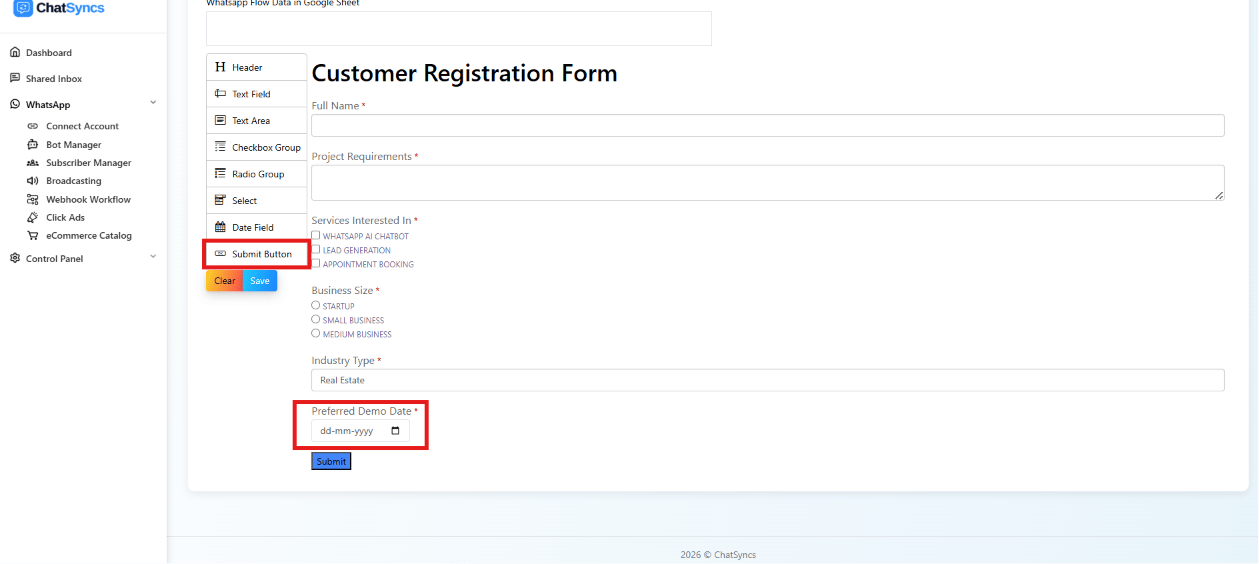Collapse the WhatsApp menu chevron
The width and height of the screenshot is (1259, 564).
153,103
